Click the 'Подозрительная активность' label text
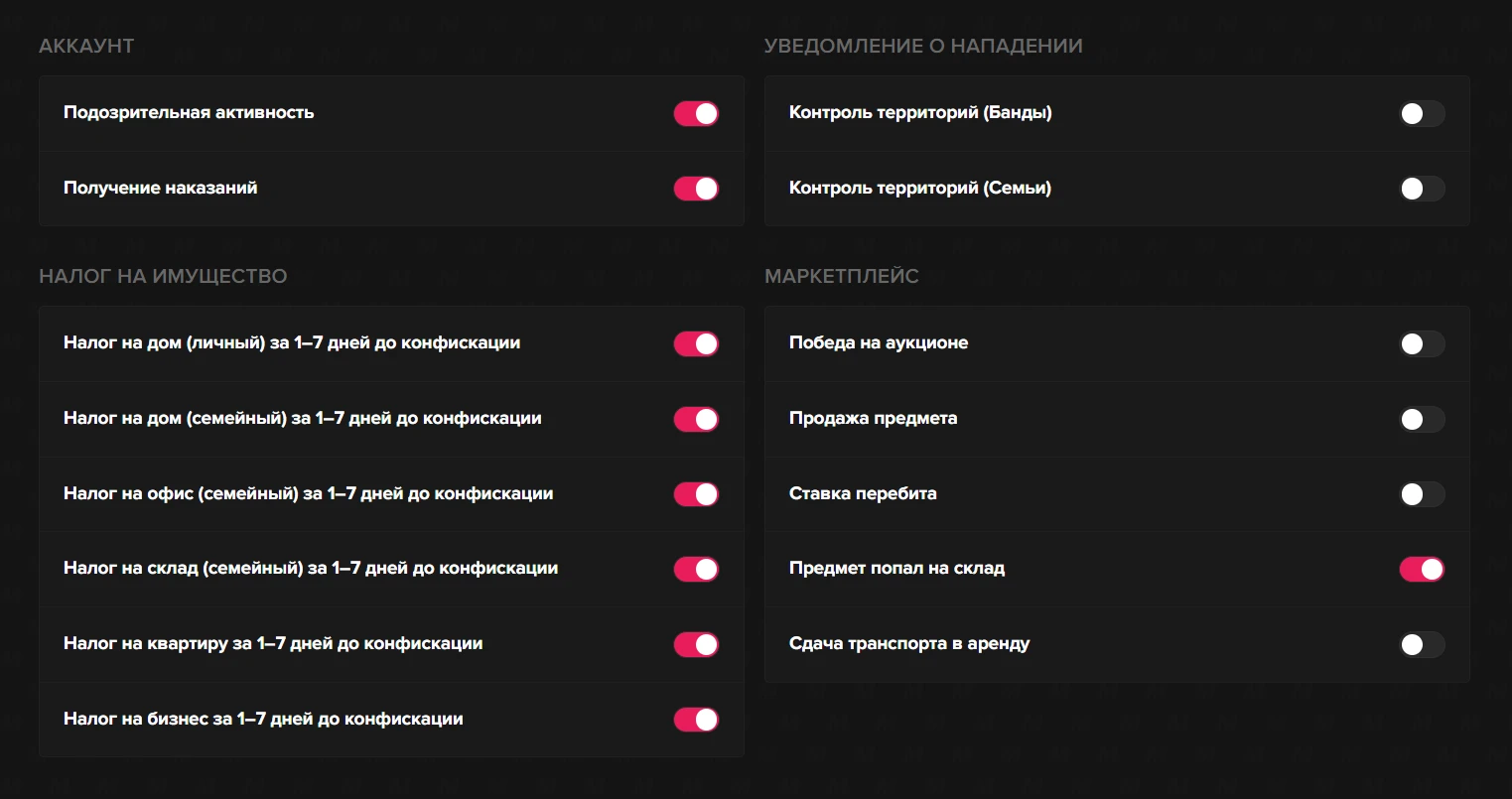This screenshot has height=799, width=1512. click(x=189, y=113)
